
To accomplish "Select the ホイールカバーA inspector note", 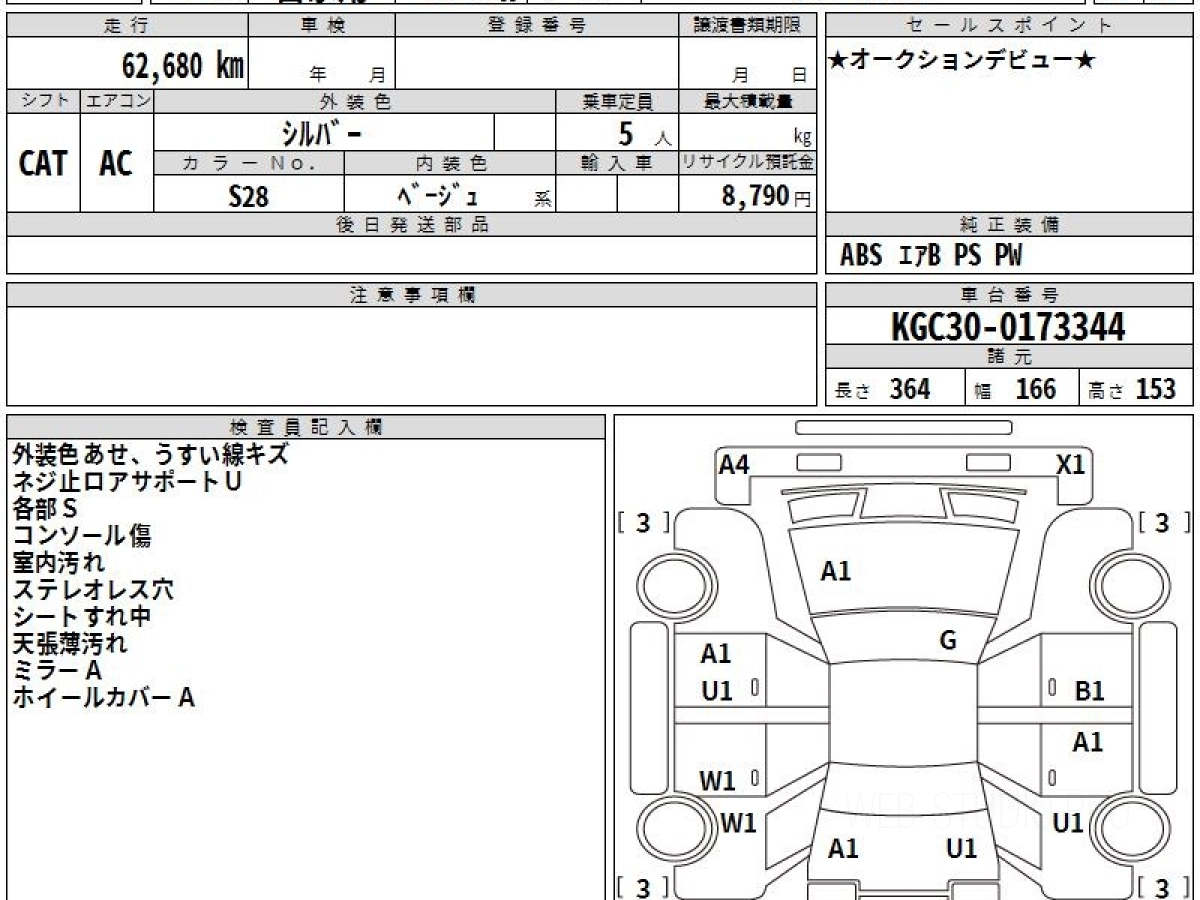I will 104,698.
